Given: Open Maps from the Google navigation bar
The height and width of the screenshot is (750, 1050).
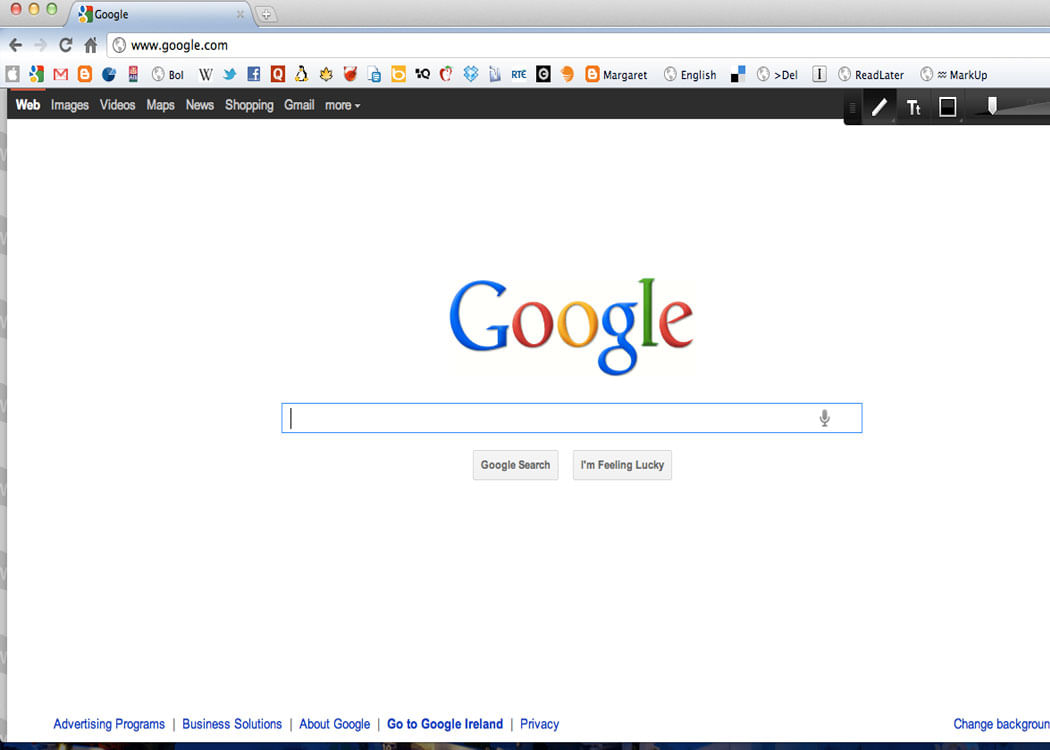Looking at the screenshot, I should (x=160, y=105).
